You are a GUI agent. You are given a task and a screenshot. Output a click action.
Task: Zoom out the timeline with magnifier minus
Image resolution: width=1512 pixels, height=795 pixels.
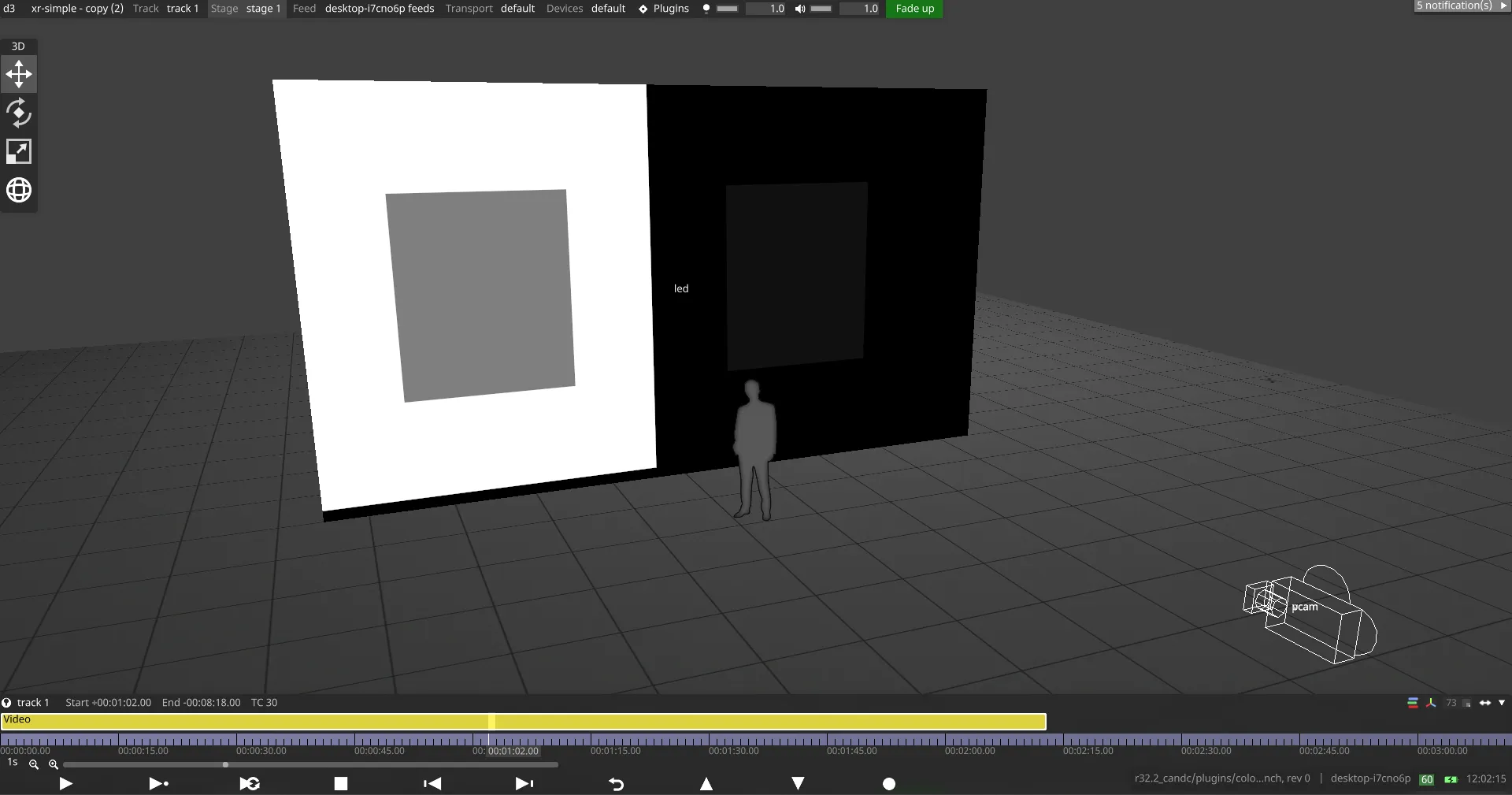click(34, 764)
